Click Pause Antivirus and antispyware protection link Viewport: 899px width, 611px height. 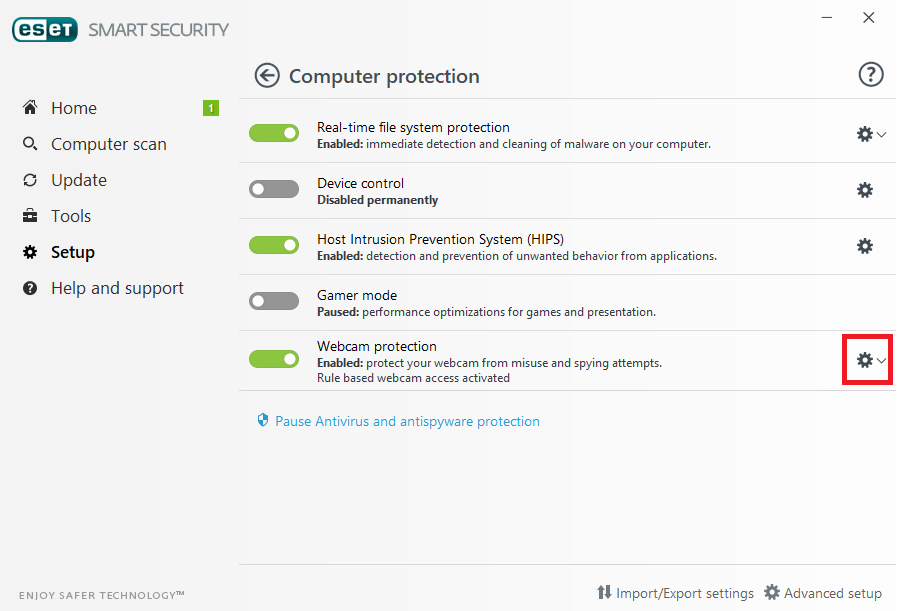pyautogui.click(x=407, y=421)
